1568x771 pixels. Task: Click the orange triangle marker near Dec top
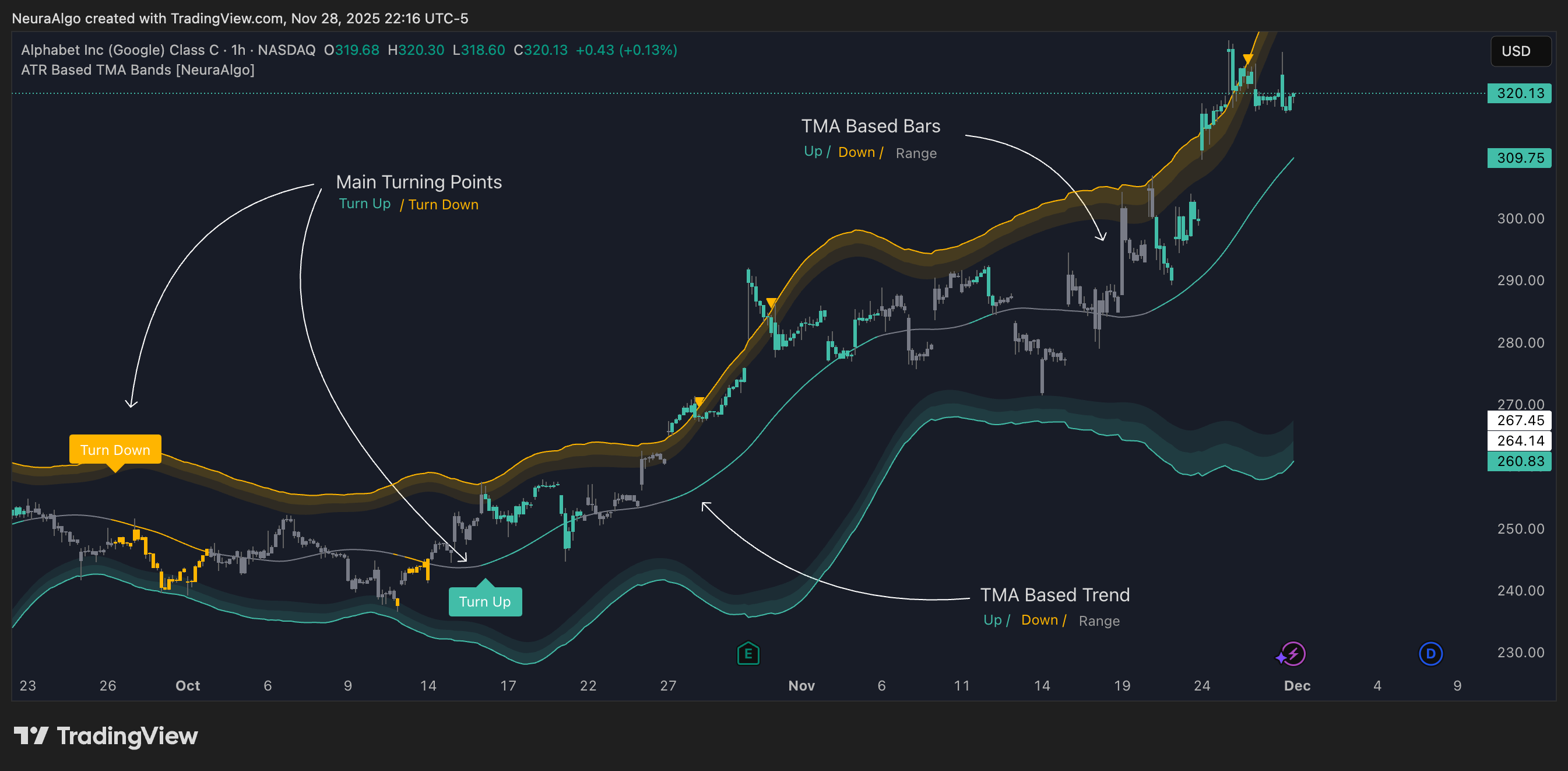1248,59
